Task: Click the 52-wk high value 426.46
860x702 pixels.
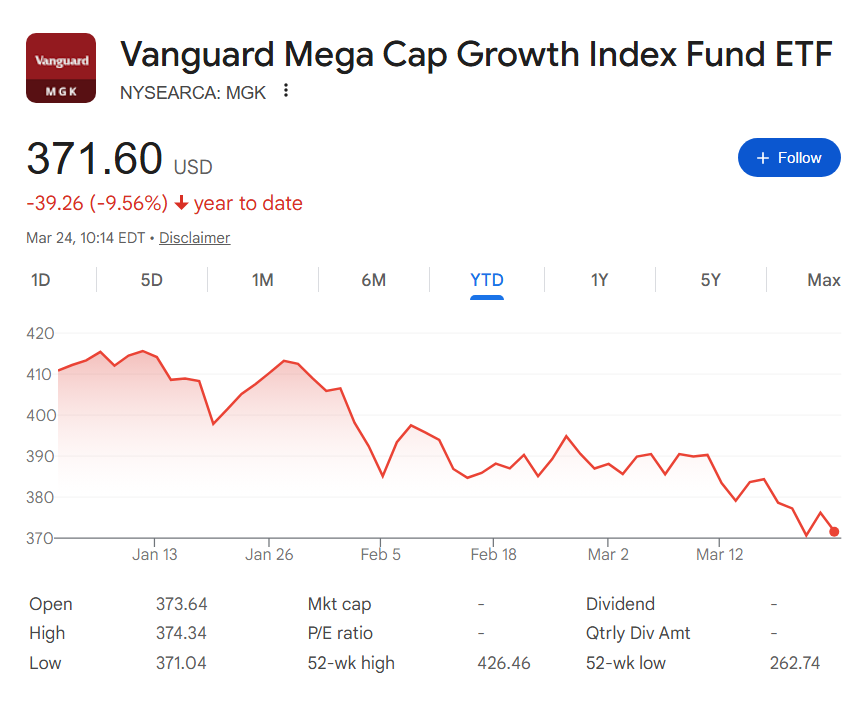Action: [504, 663]
